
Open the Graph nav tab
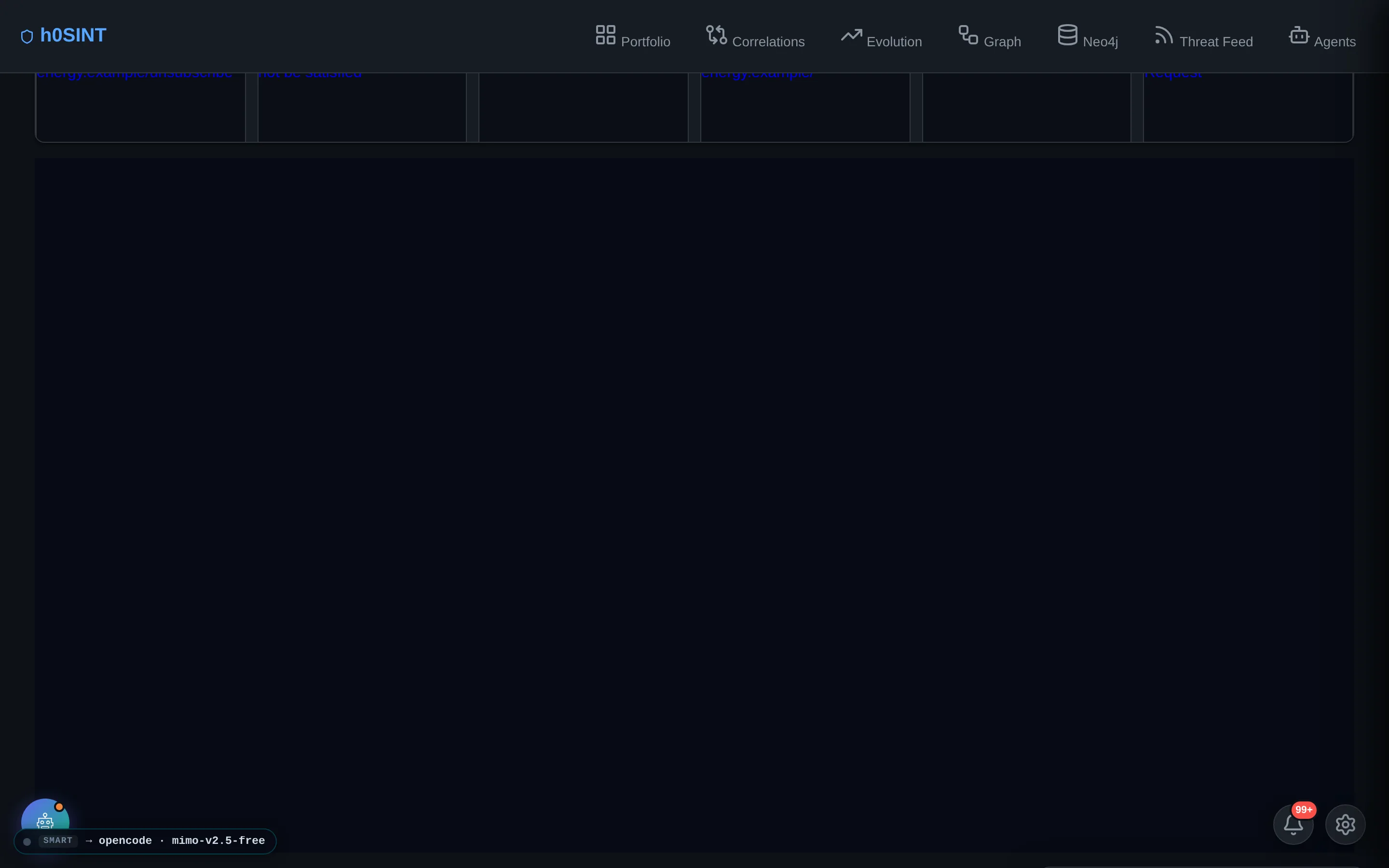tap(990, 36)
